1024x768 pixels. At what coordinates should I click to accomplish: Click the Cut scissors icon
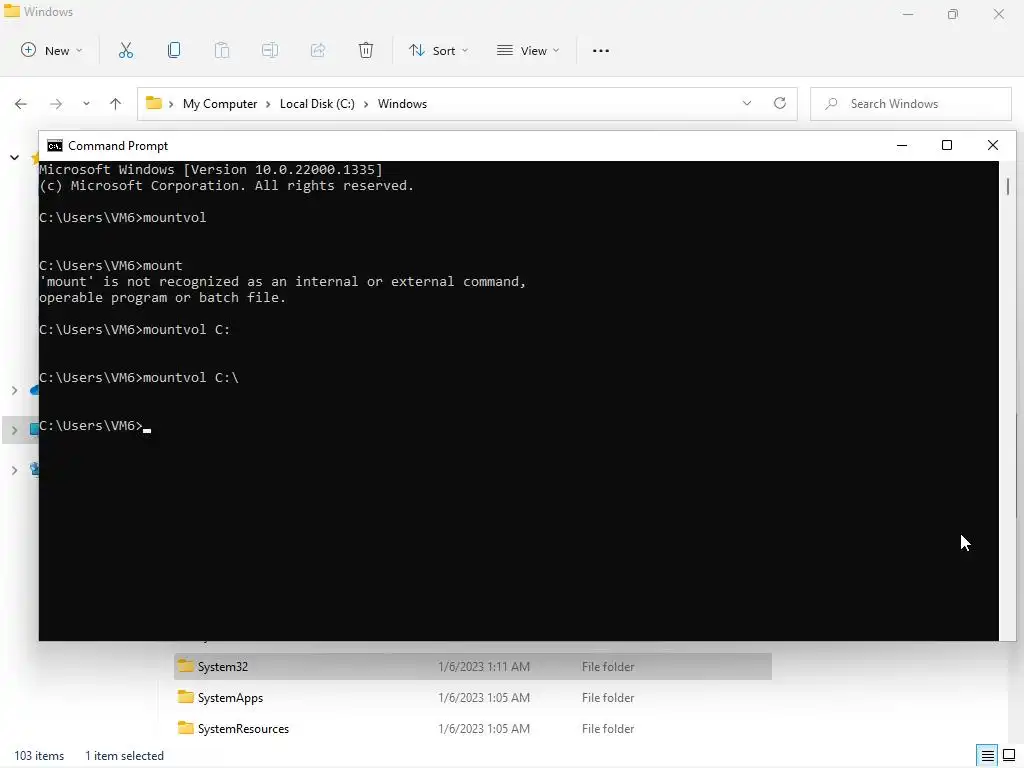coord(126,51)
